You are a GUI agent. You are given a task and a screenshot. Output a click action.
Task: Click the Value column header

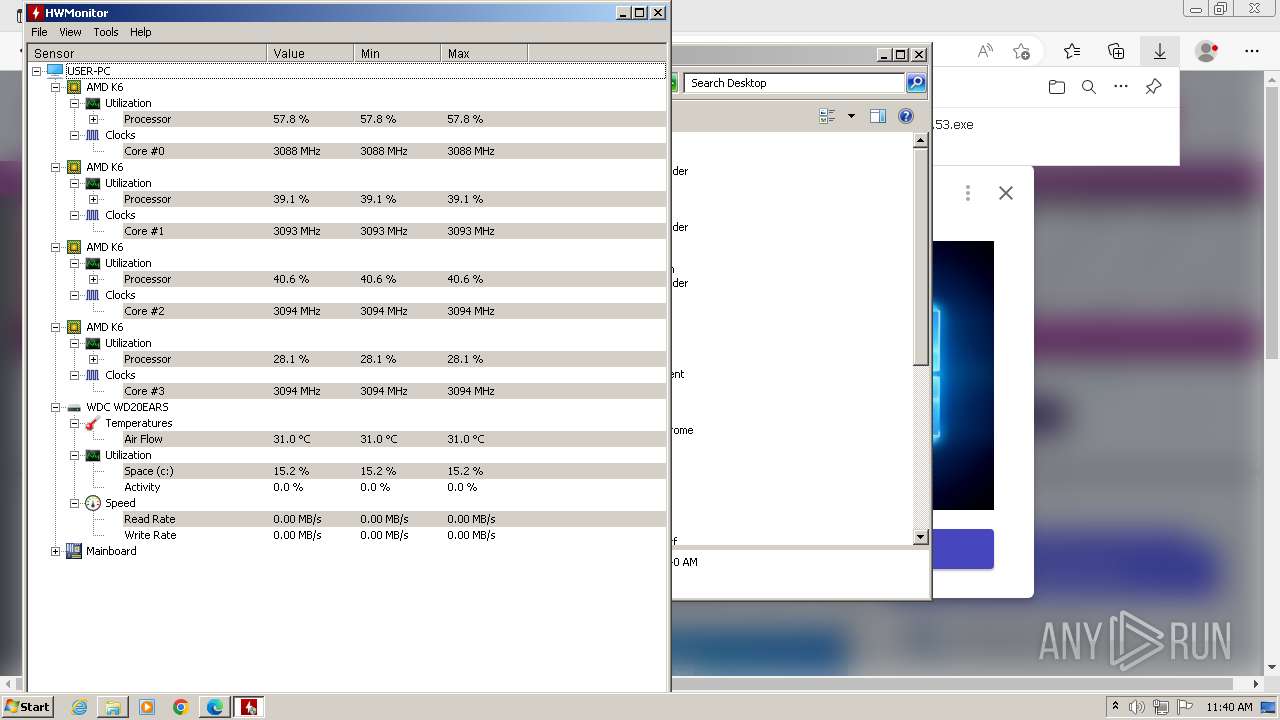pos(310,53)
